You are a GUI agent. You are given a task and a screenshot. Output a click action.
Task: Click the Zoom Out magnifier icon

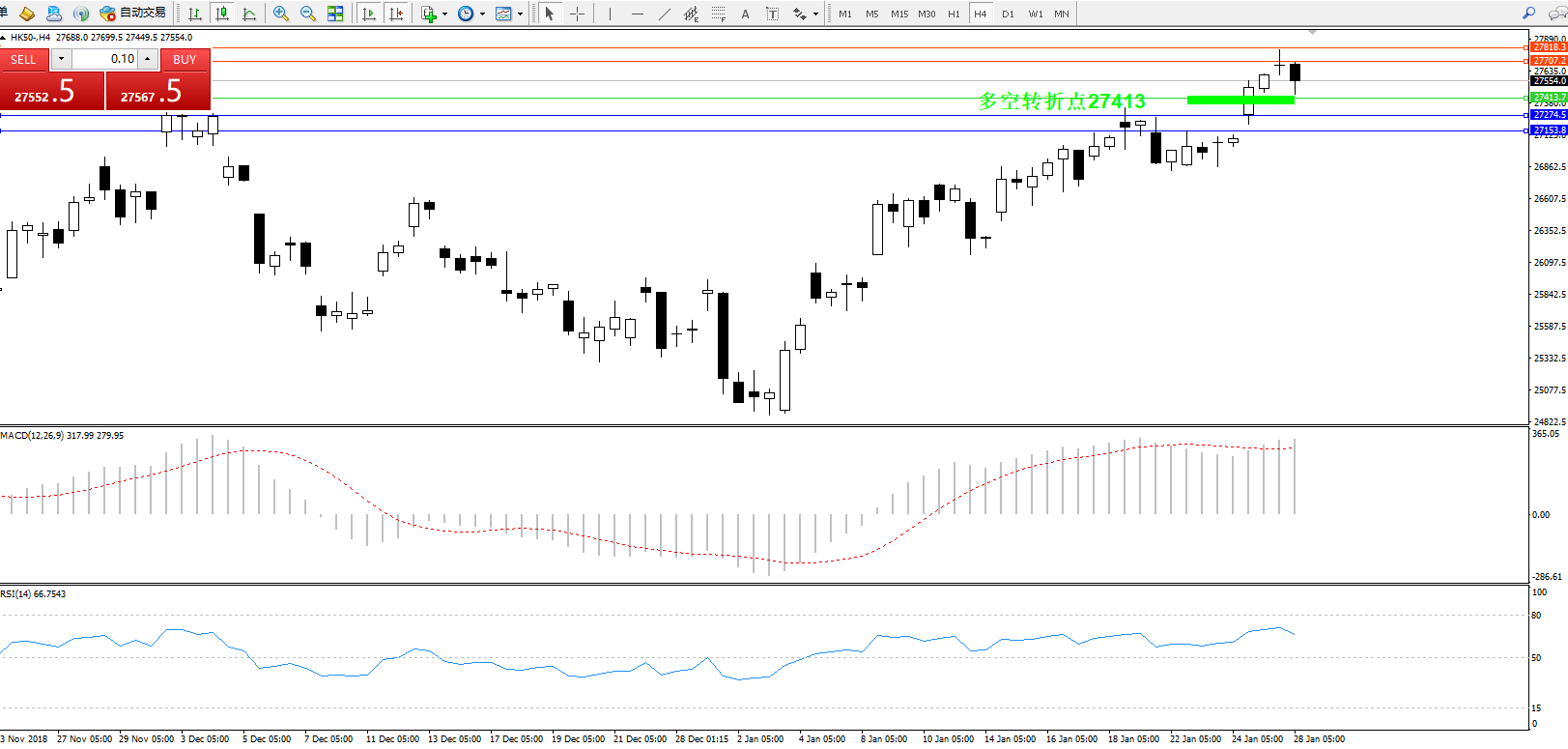tap(308, 14)
